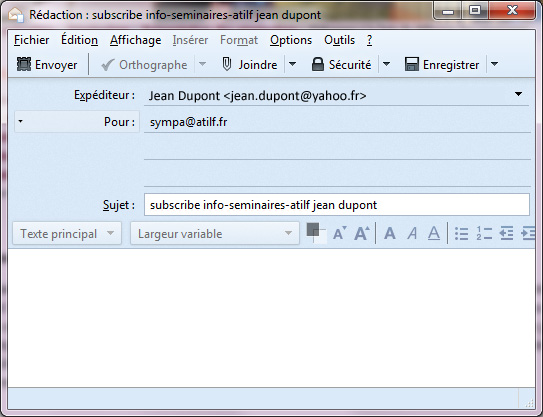Open the Sécurité padlock button

[341, 65]
